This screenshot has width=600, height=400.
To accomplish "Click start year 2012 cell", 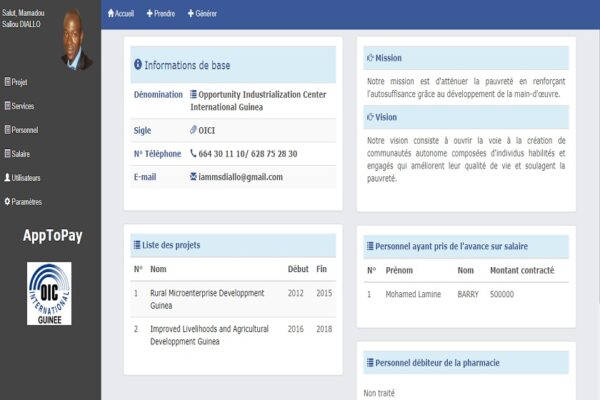I will [295, 293].
